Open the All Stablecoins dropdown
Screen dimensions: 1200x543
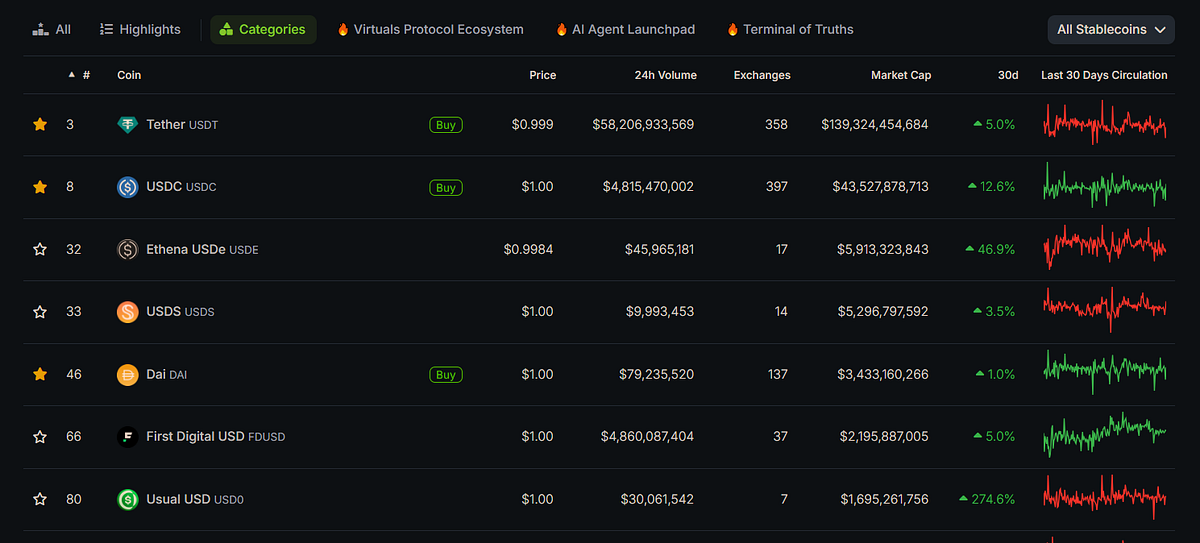coord(1111,29)
